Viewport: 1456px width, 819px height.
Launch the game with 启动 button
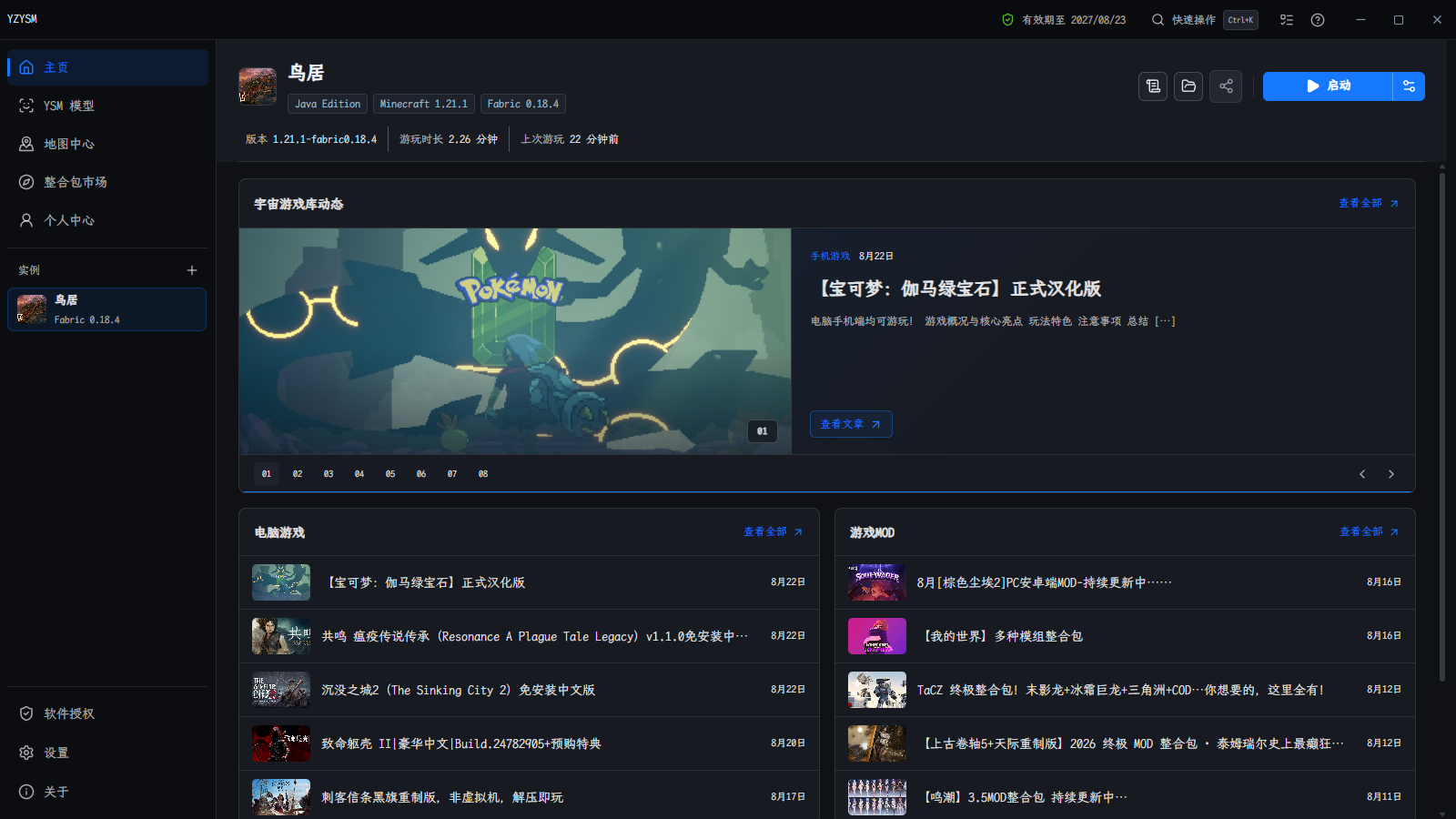pyautogui.click(x=1328, y=86)
